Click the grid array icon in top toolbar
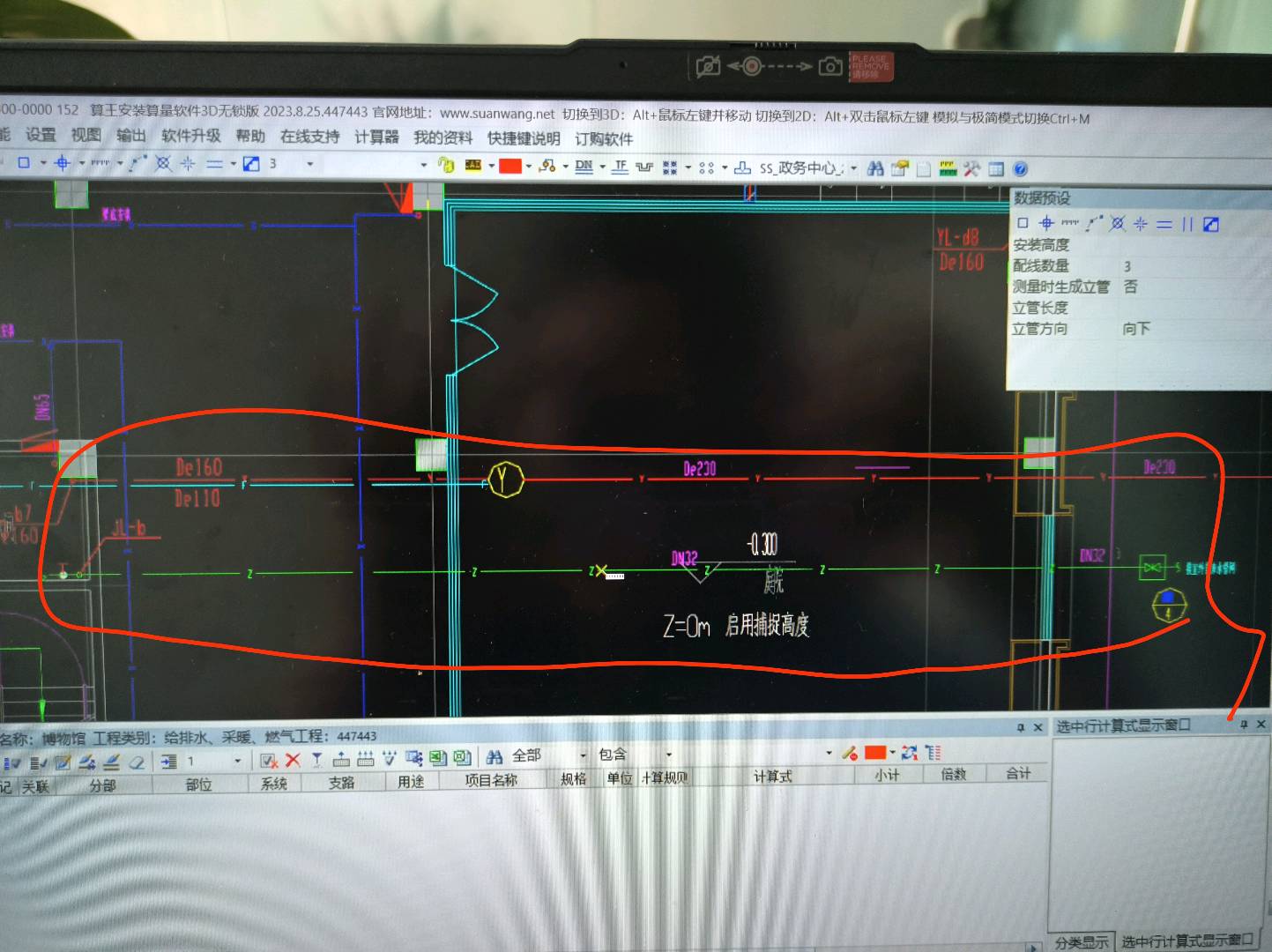1272x952 pixels. pos(670,167)
